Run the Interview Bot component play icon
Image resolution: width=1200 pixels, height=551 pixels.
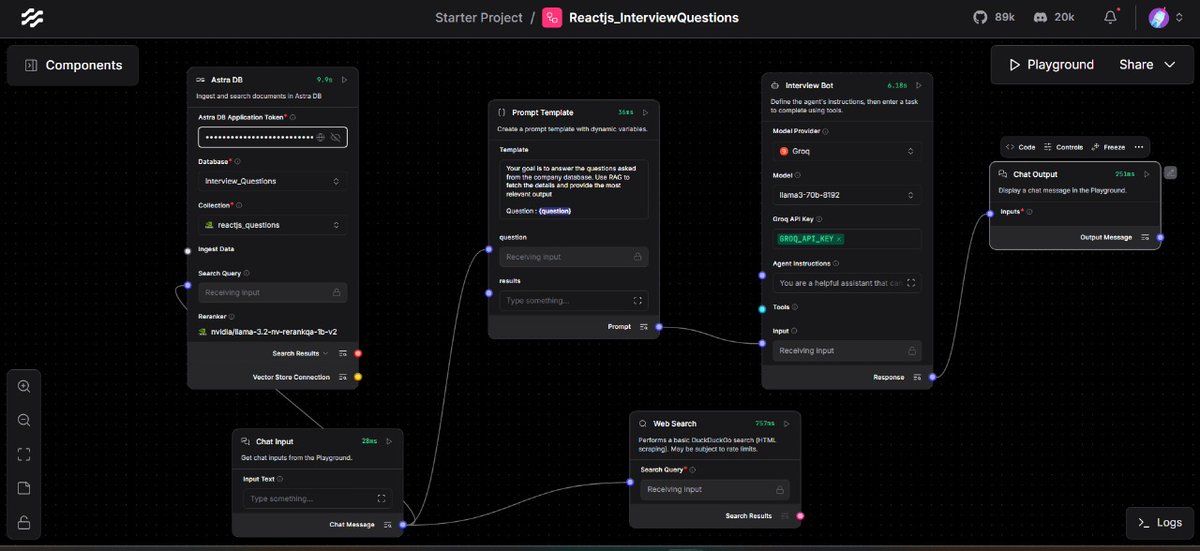point(920,85)
